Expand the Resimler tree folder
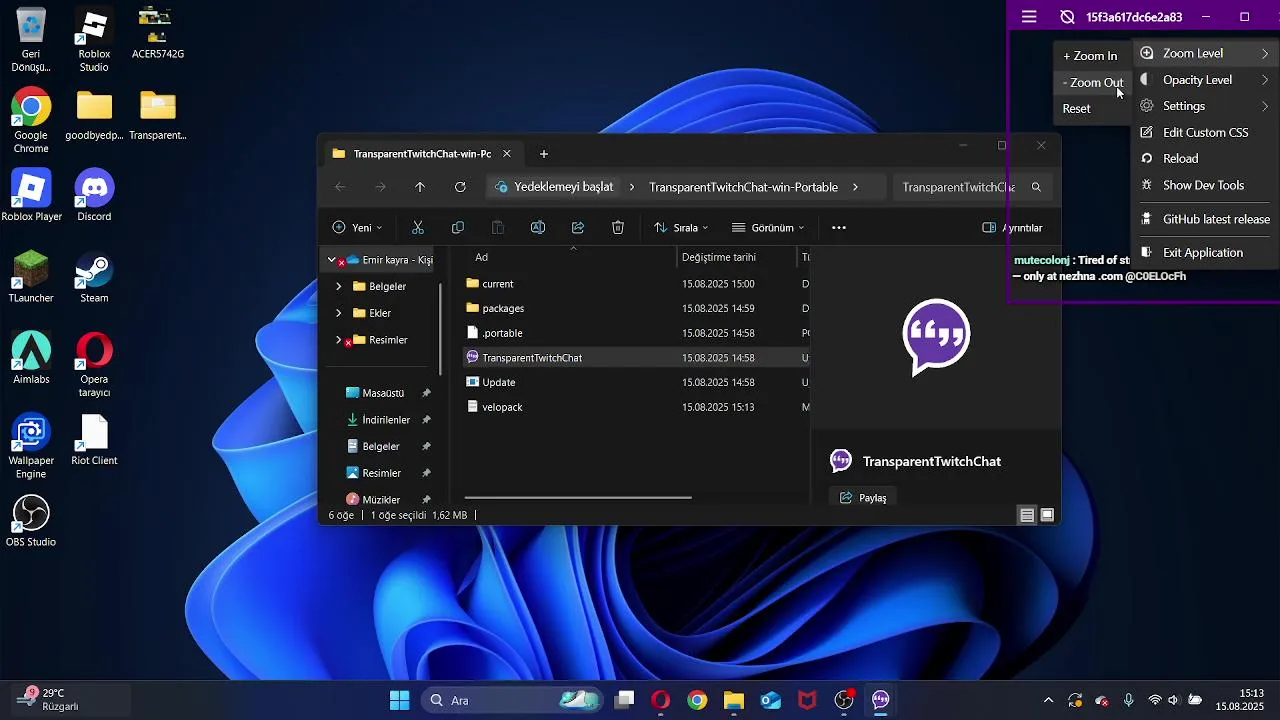Image resolution: width=1280 pixels, height=720 pixels. point(338,340)
